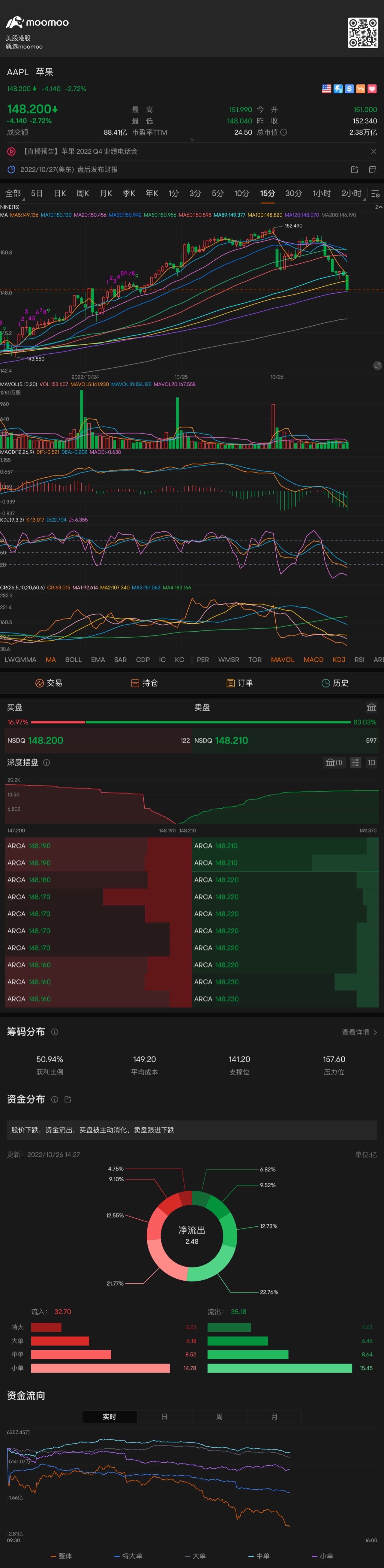The image size is (384, 1568).
Task: Dismiss the live preview banner
Action: click(x=374, y=152)
